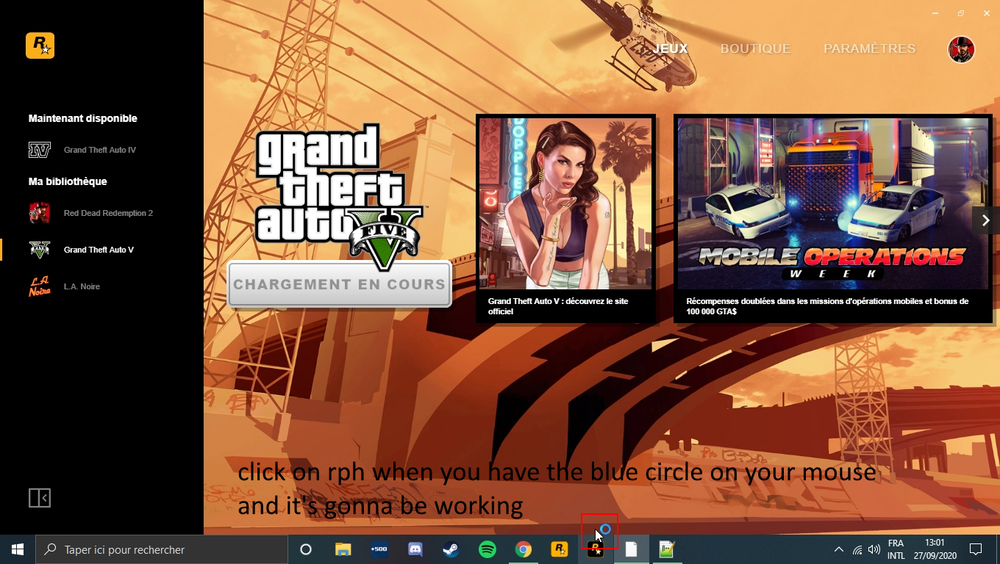The height and width of the screenshot is (564, 1000).
Task: Select Grand Theft Auto V text label
Action: 99,250
